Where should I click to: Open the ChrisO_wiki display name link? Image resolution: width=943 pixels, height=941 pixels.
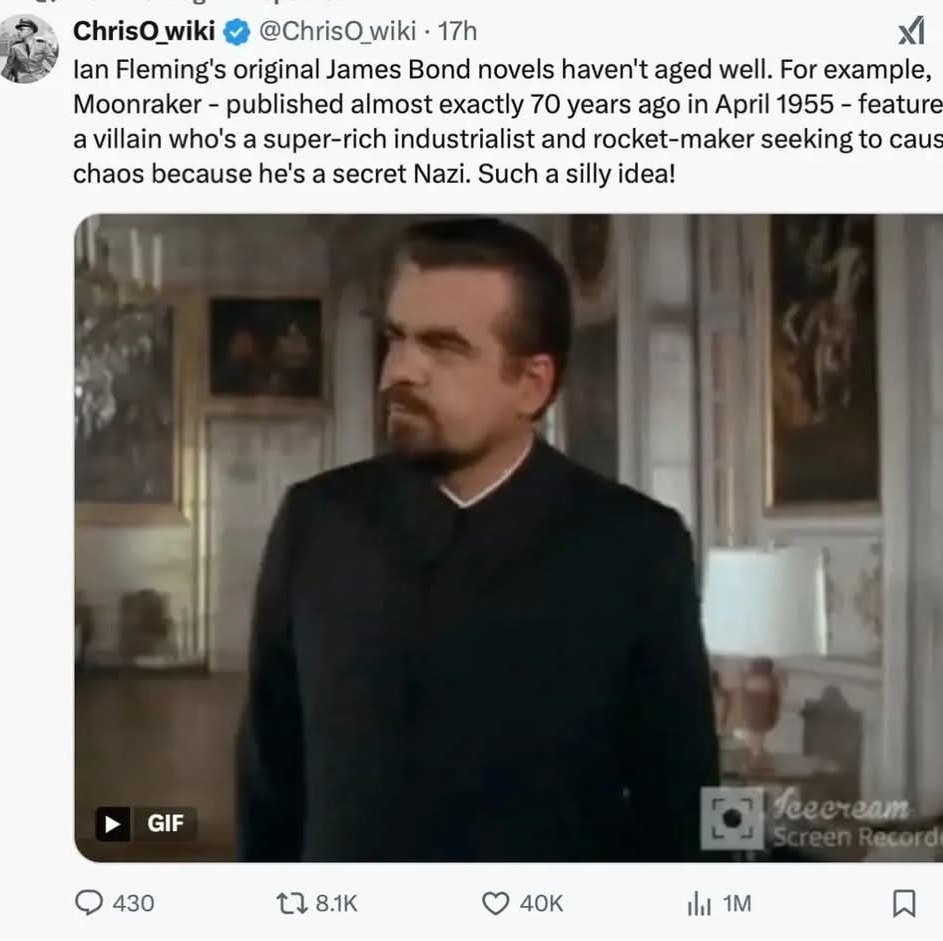point(144,32)
